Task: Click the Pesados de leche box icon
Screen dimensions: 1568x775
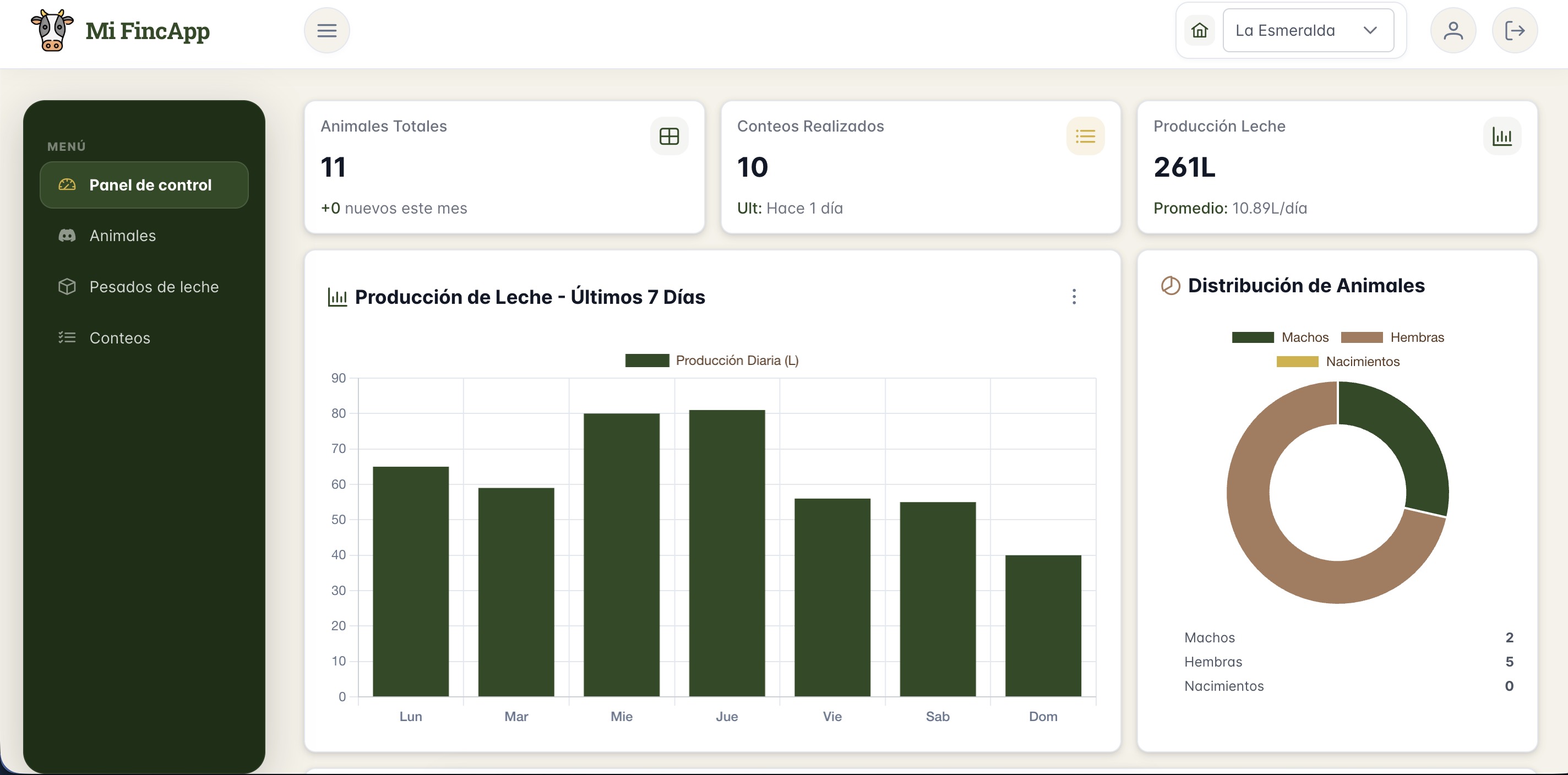Action: point(67,287)
